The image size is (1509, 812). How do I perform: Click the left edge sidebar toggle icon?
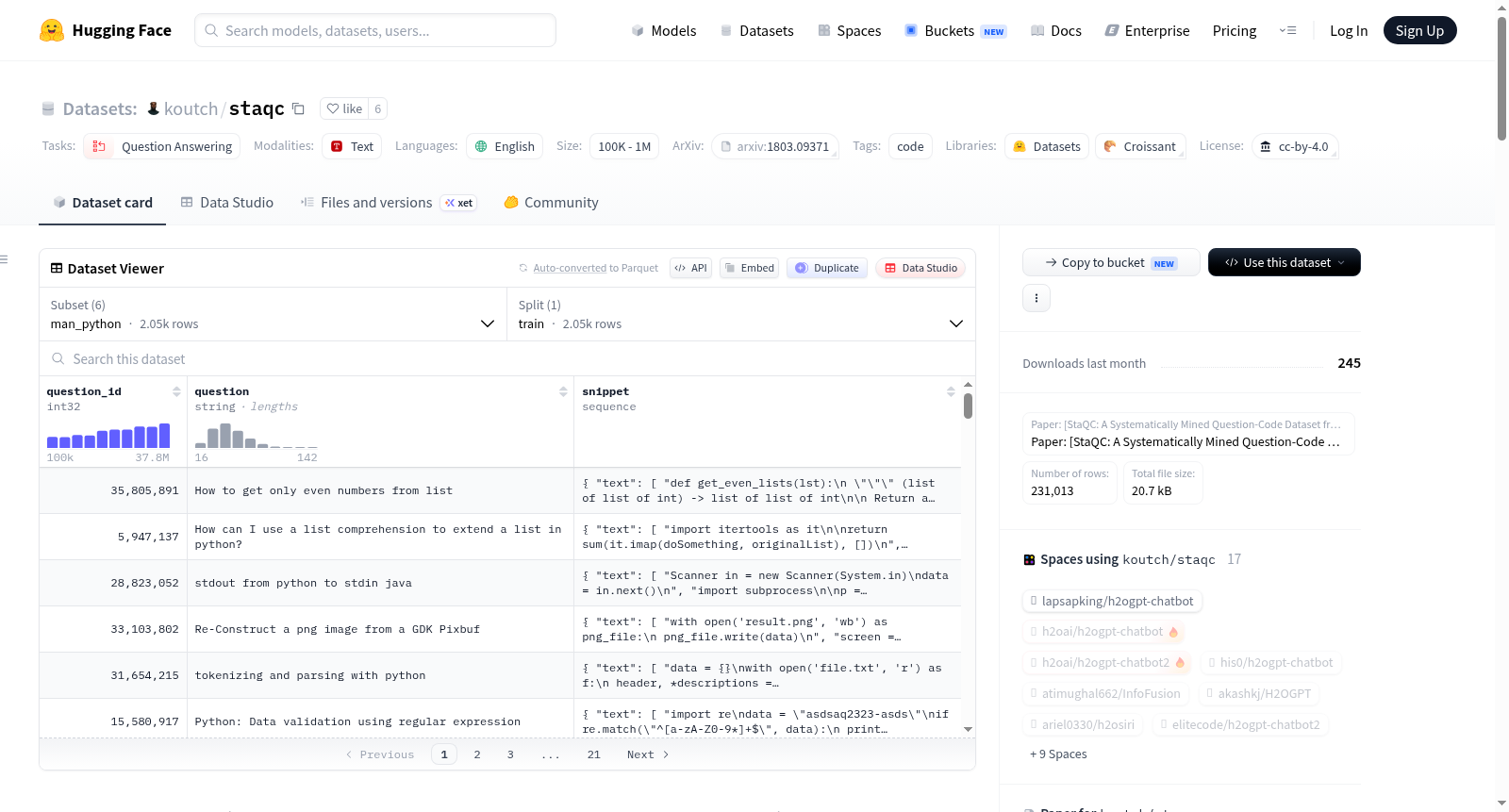point(4,258)
